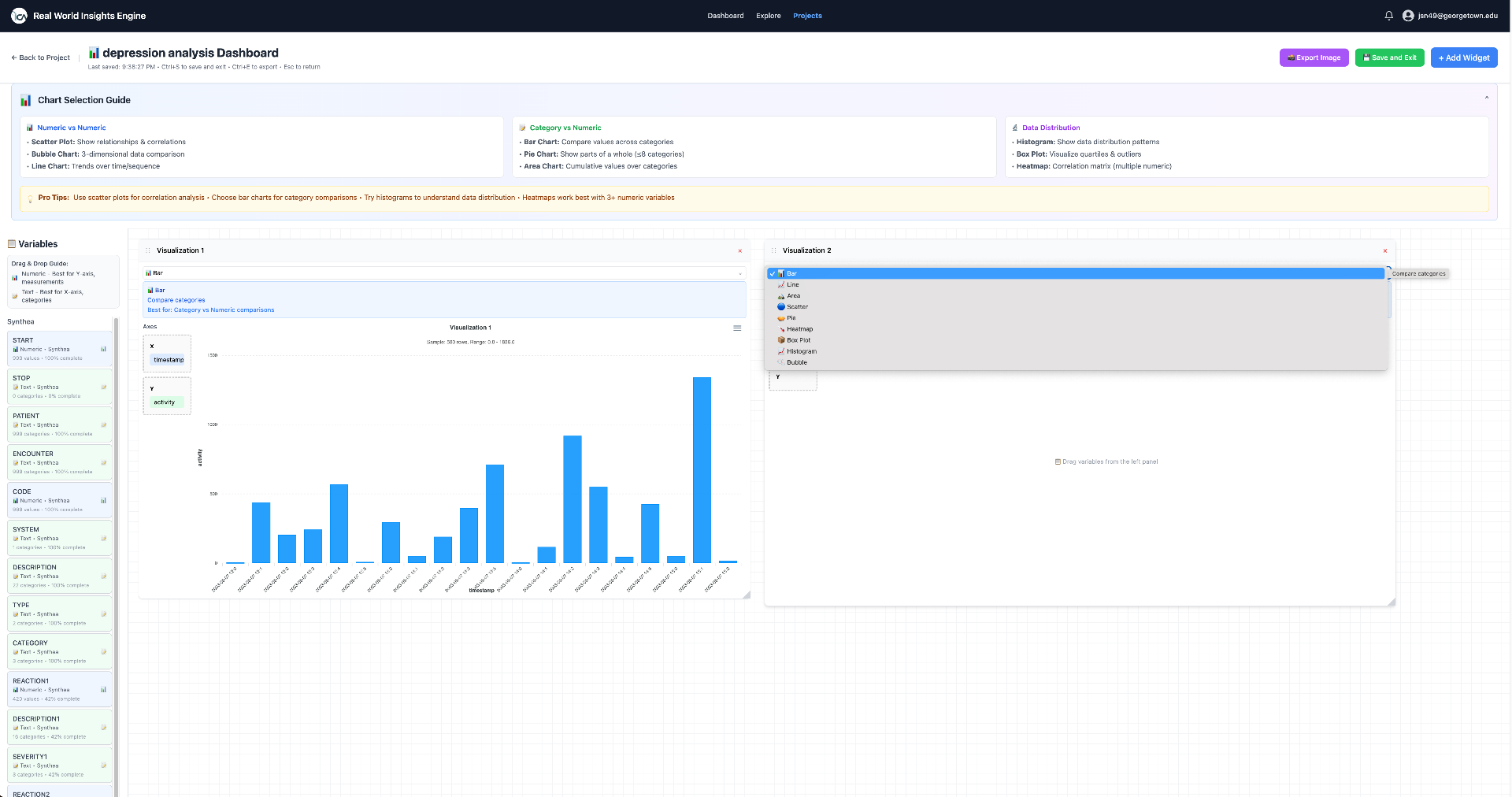Select Area in the chart type list

click(1076, 296)
